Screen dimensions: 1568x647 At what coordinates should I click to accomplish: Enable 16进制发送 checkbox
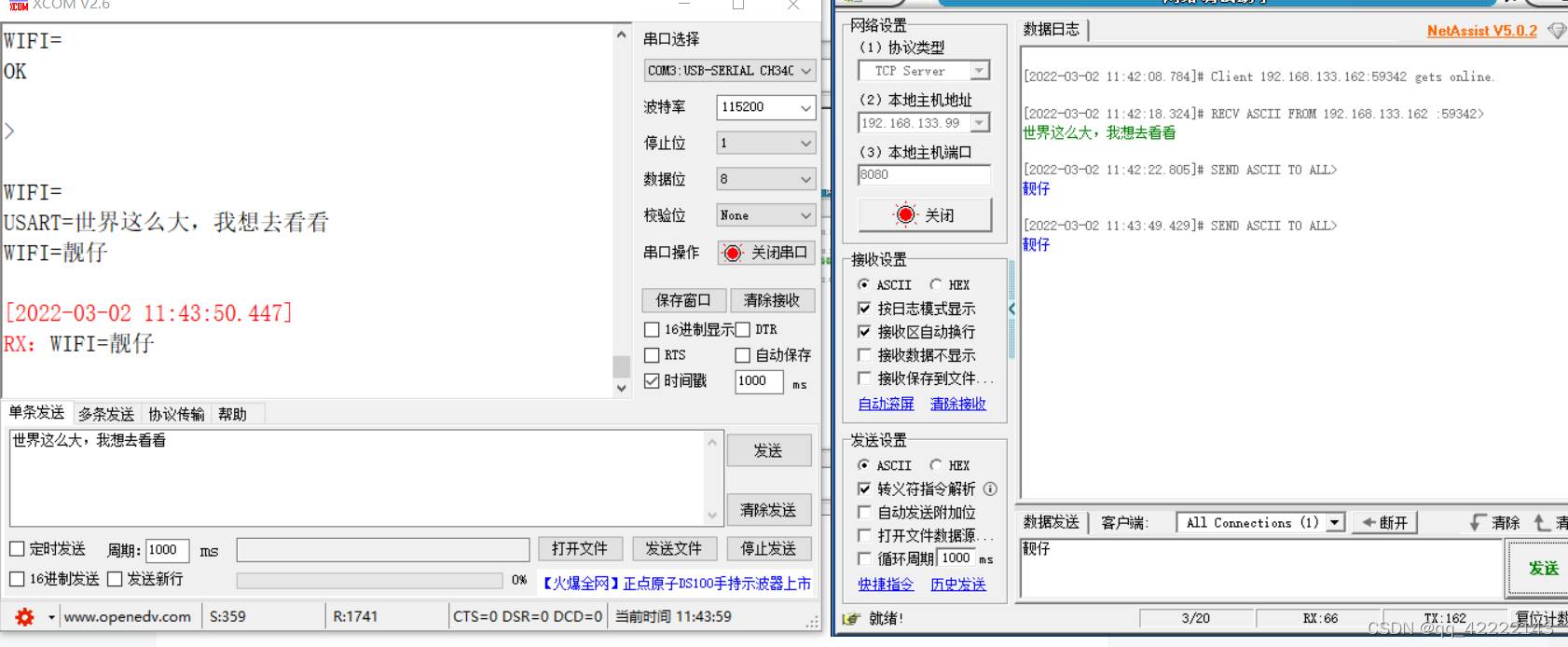tap(17, 579)
